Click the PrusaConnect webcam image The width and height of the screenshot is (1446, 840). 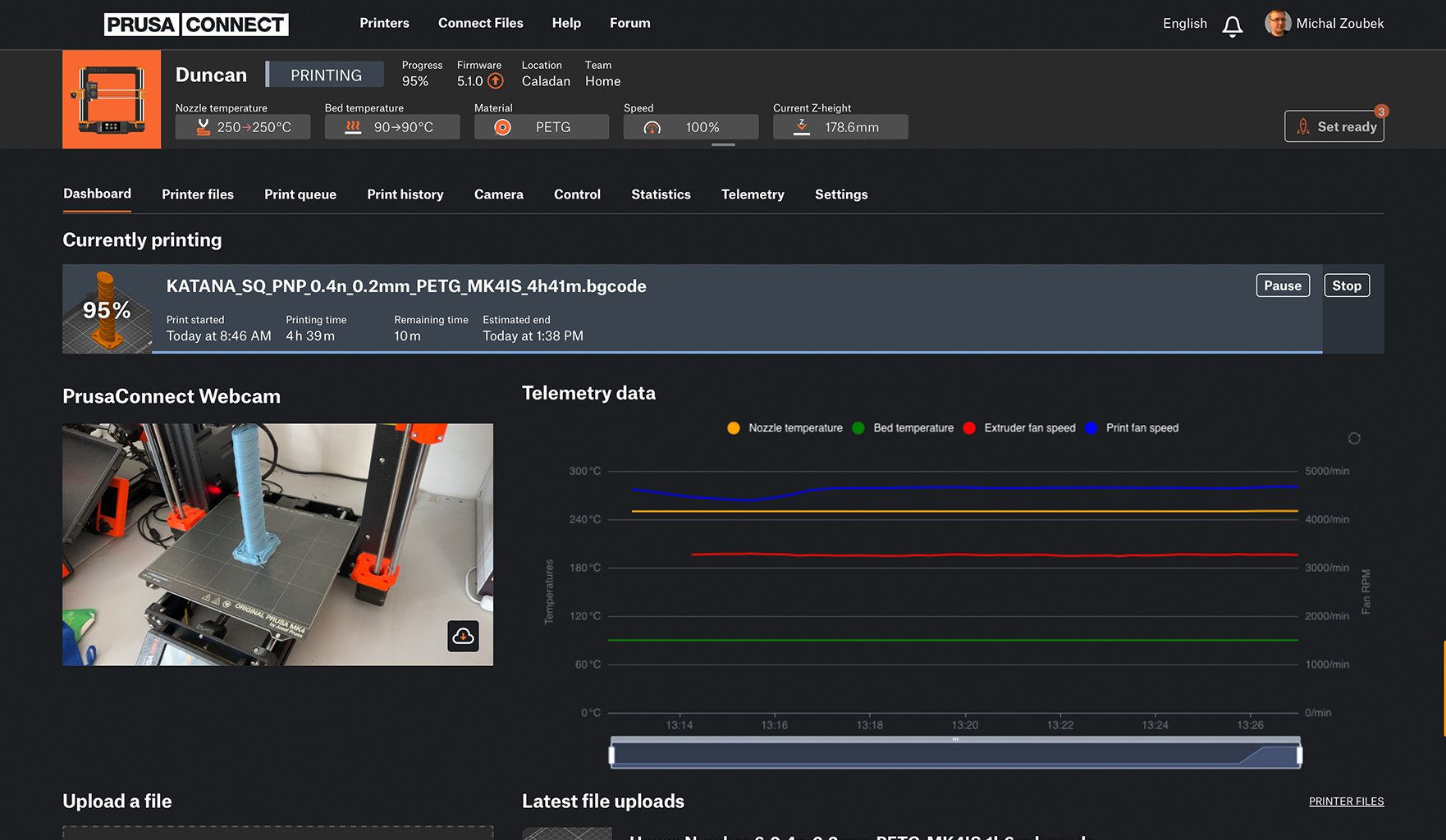click(x=277, y=544)
